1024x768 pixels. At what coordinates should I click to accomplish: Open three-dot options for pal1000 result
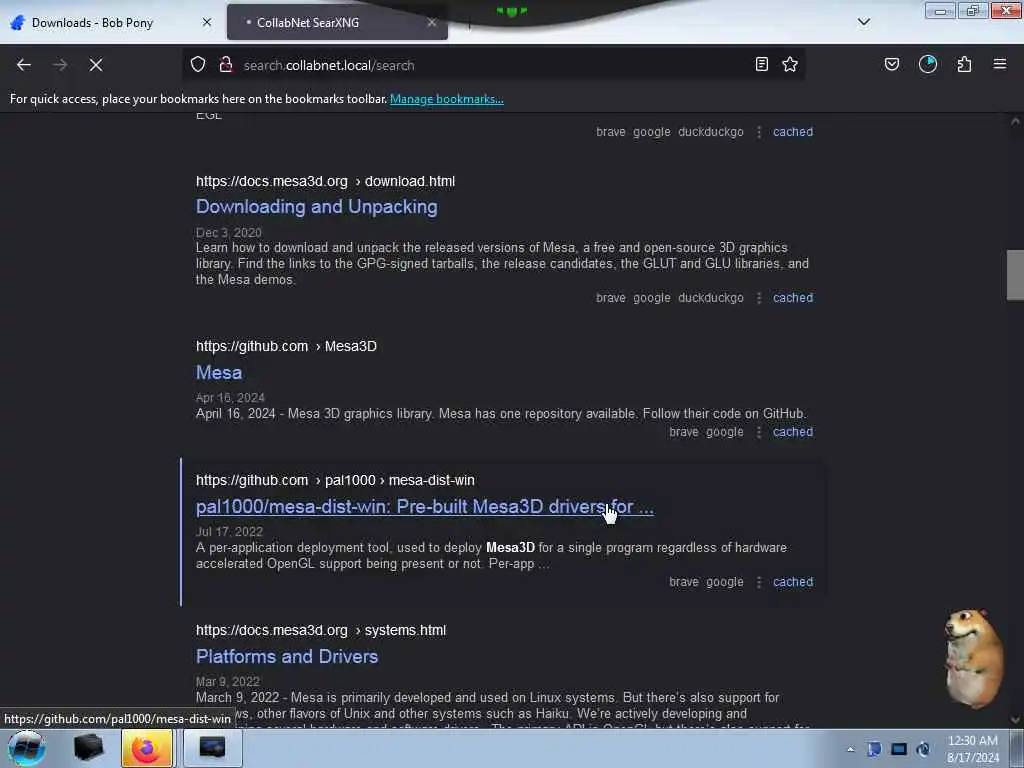tap(759, 582)
